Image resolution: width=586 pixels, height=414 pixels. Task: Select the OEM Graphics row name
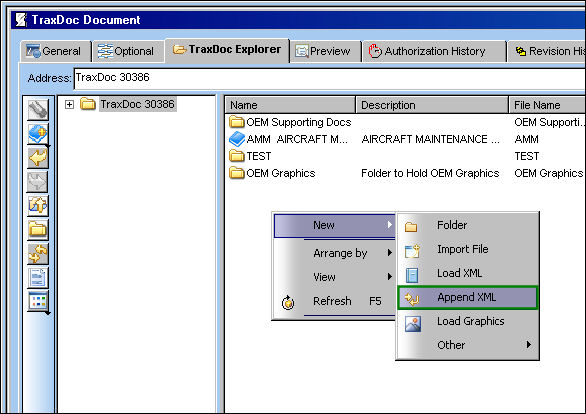[x=281, y=173]
